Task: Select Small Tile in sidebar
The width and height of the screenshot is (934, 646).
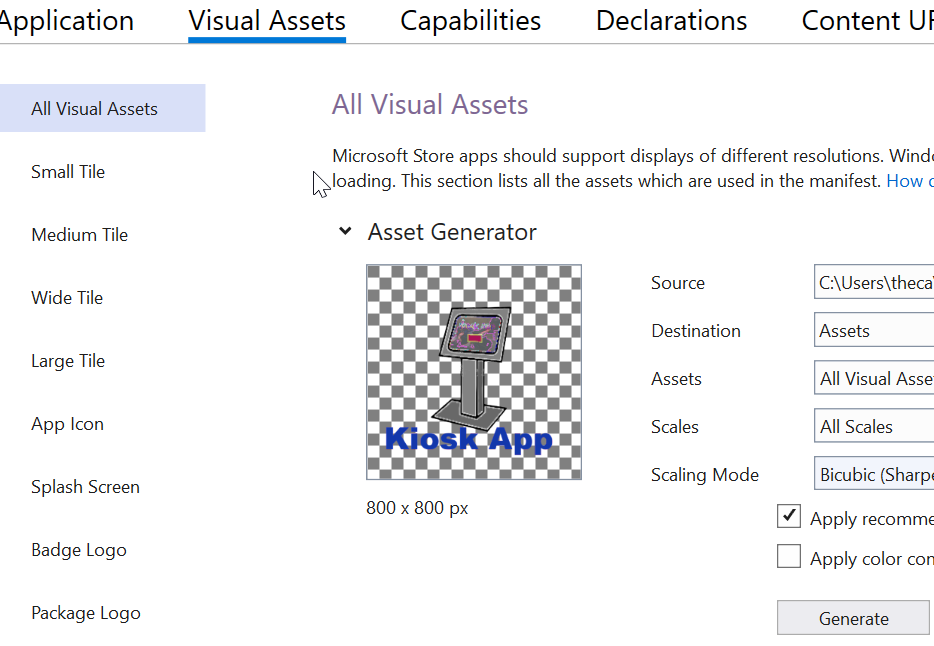Action: [68, 172]
